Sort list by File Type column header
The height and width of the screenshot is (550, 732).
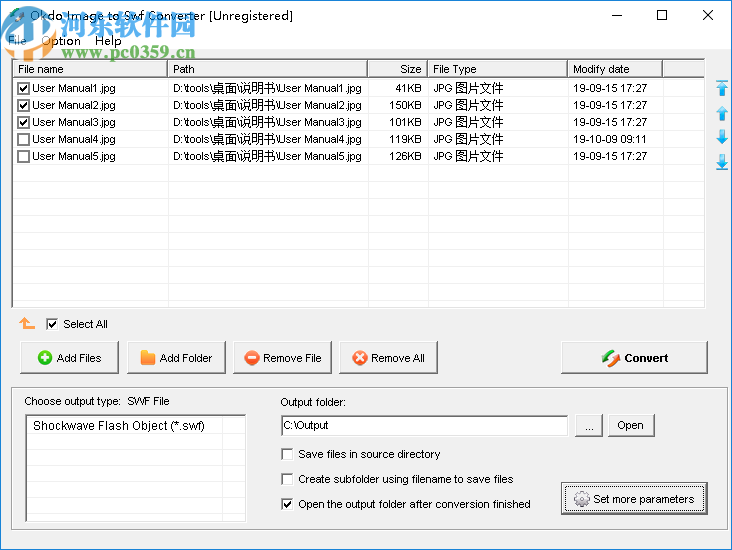tap(498, 69)
